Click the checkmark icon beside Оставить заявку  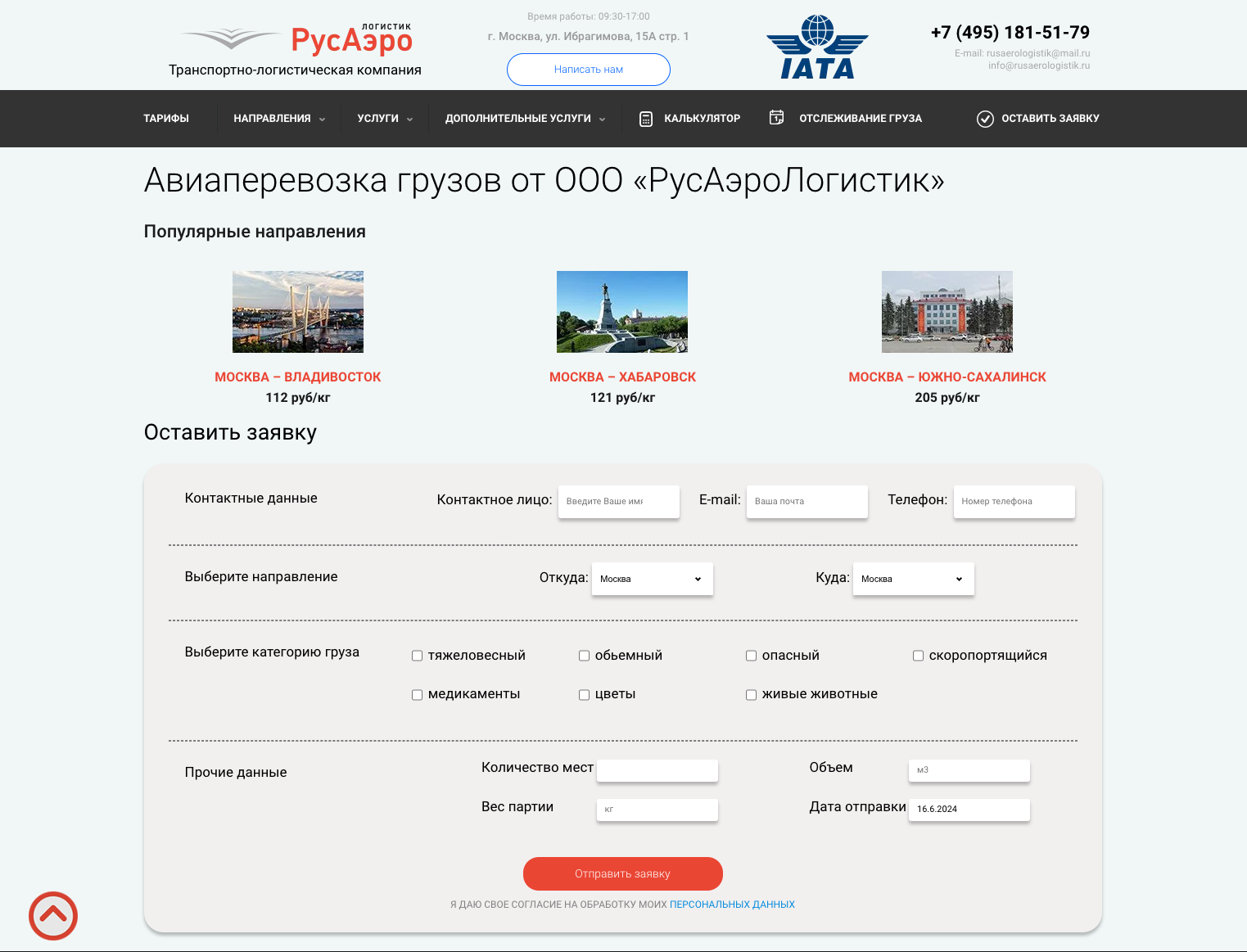tap(985, 119)
